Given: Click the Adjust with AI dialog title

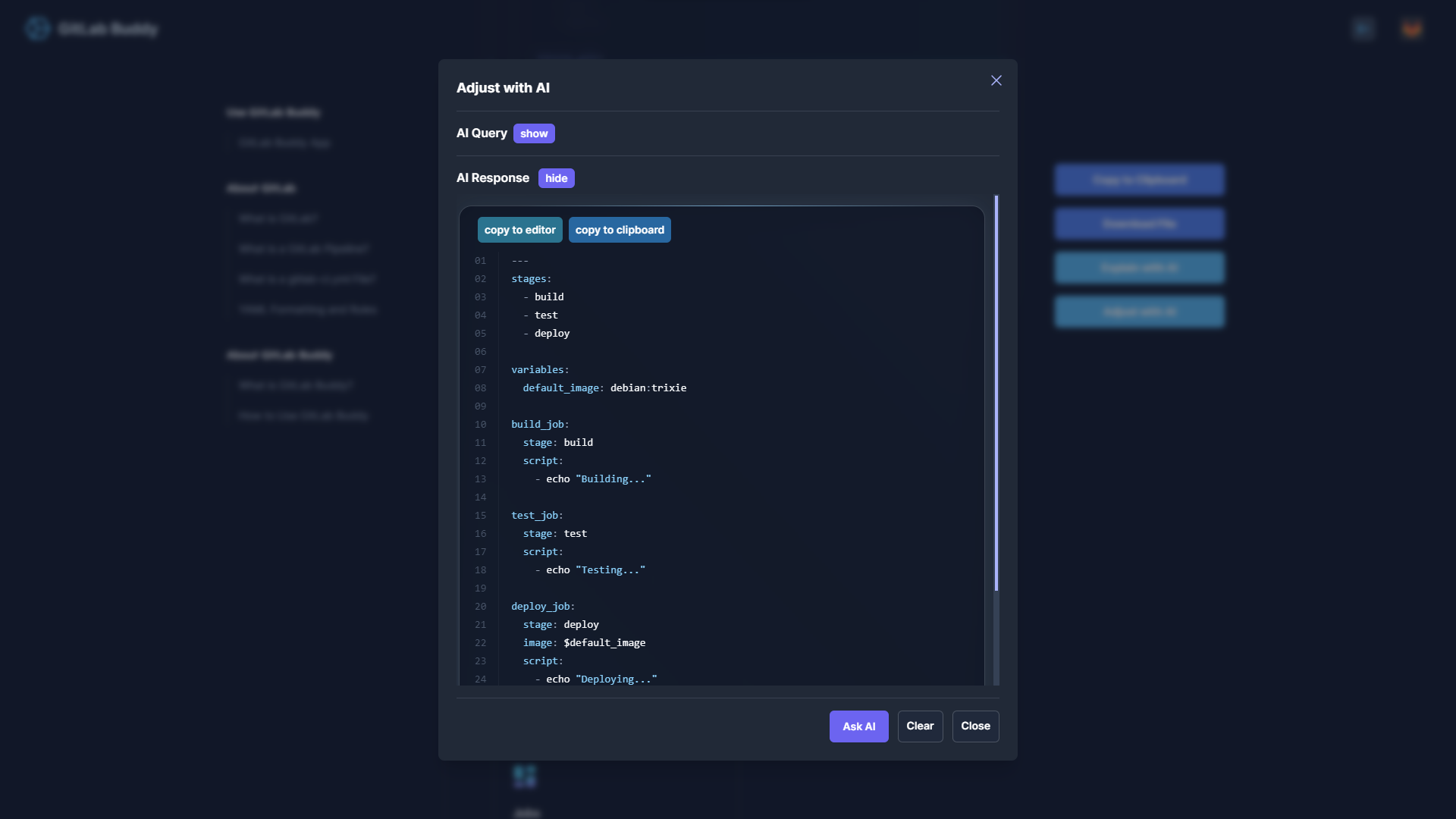Looking at the screenshot, I should [x=503, y=88].
